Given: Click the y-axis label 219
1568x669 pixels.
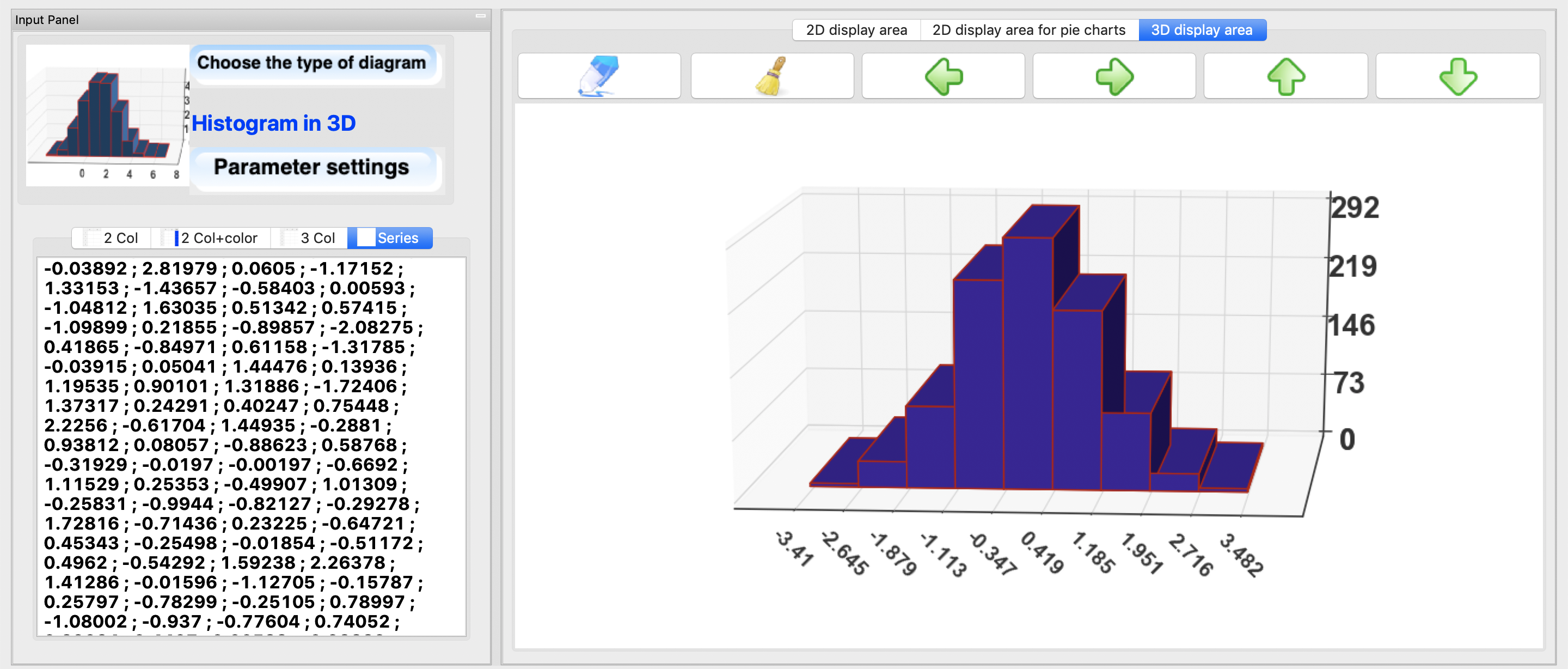Looking at the screenshot, I should 1352,266.
